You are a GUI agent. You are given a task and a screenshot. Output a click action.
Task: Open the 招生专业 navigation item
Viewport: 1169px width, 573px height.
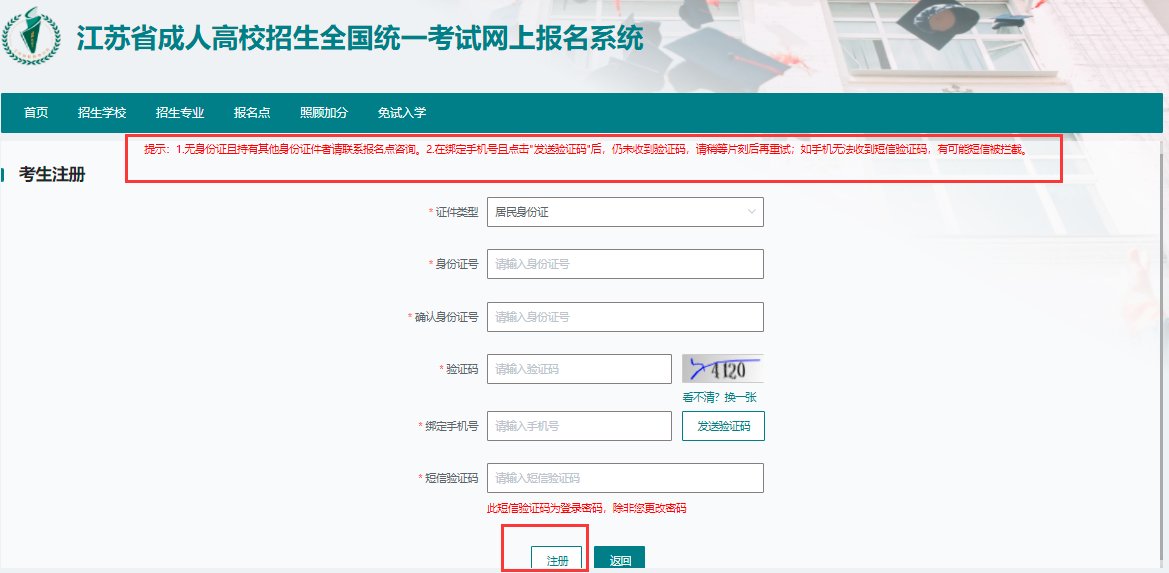coord(180,112)
